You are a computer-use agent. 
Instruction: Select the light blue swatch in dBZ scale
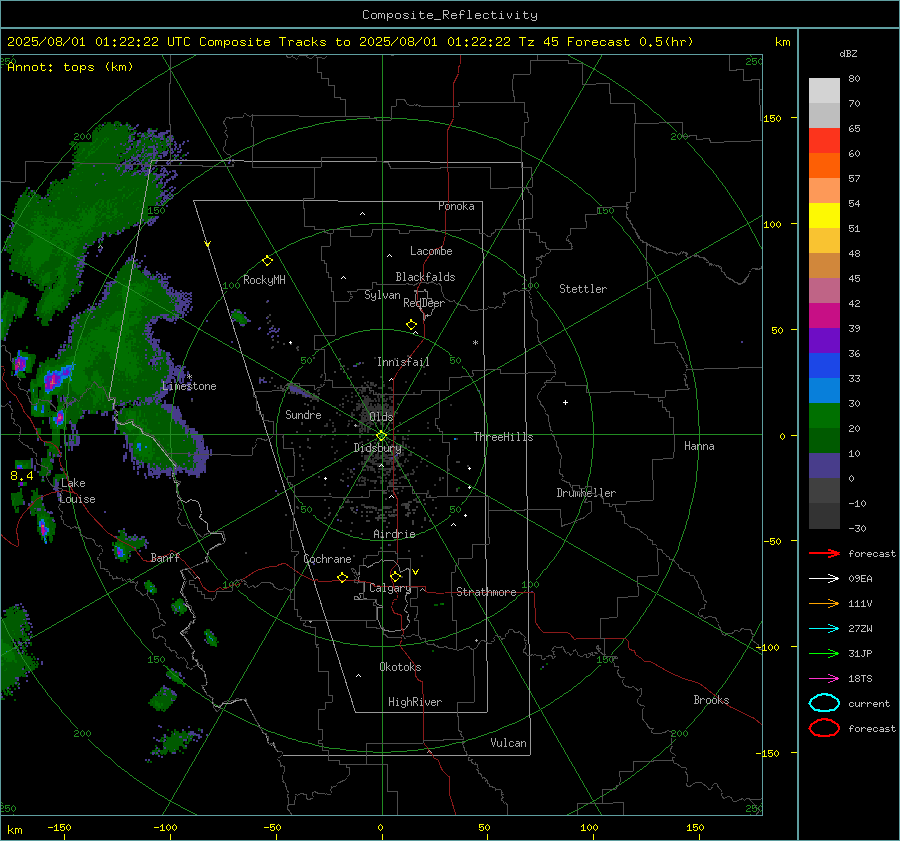tap(824, 390)
